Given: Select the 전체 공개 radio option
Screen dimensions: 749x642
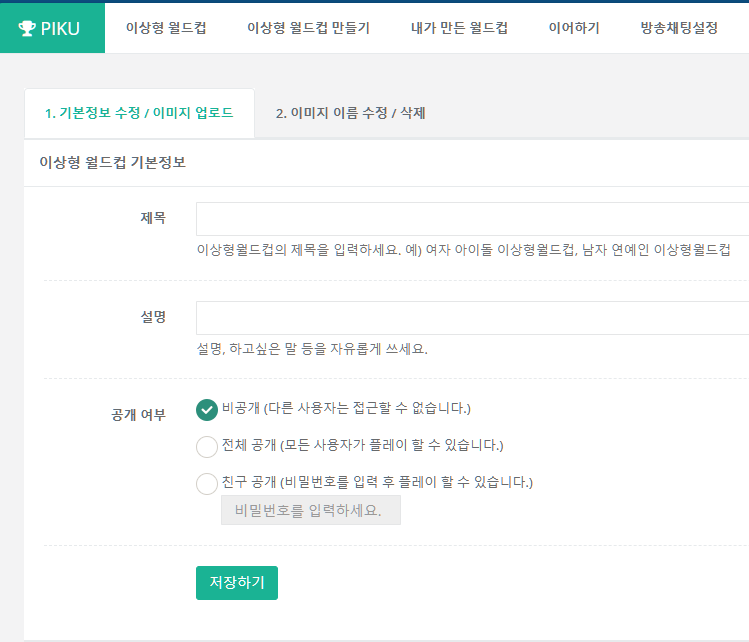Looking at the screenshot, I should tap(207, 447).
